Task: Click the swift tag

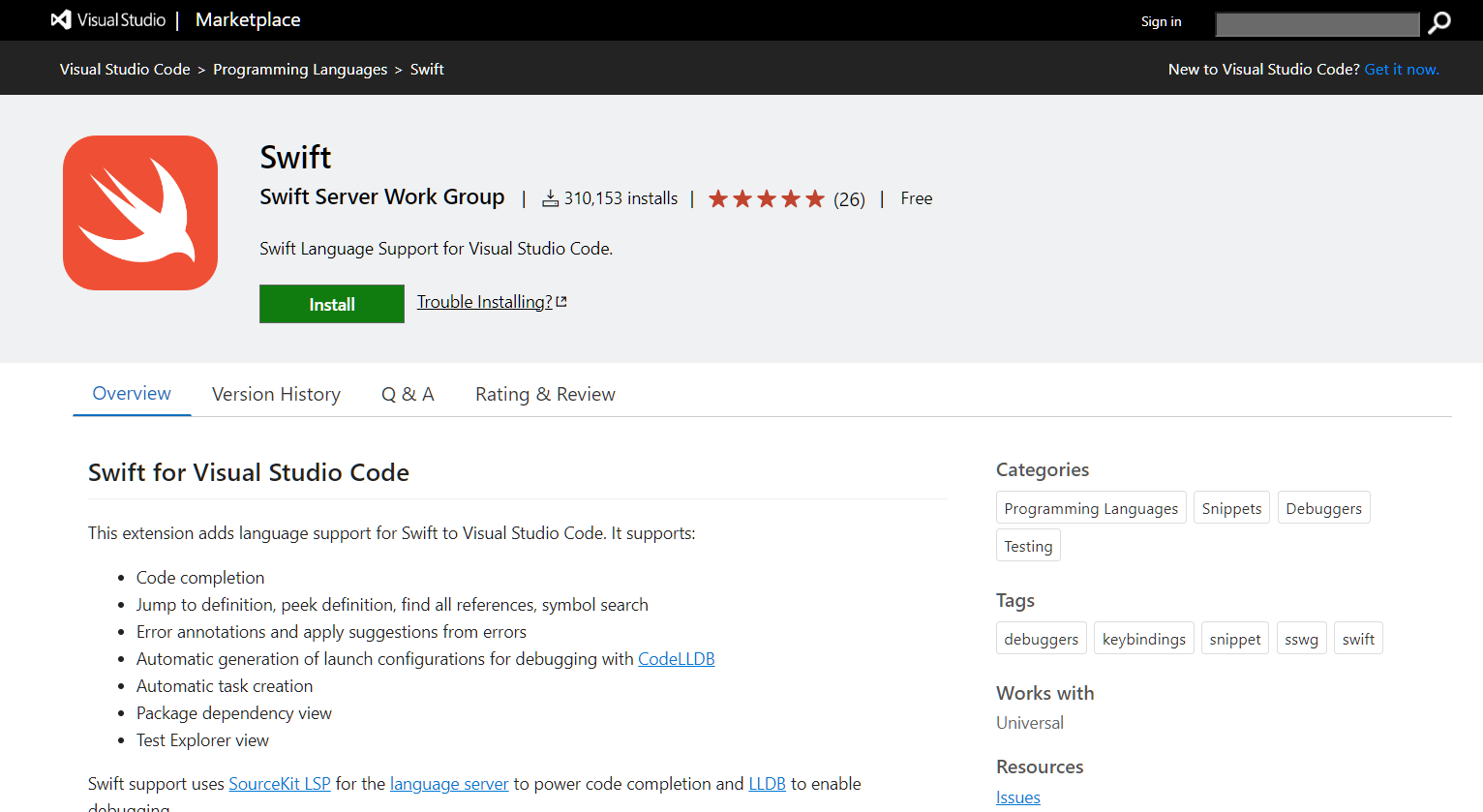Action: (x=1358, y=639)
